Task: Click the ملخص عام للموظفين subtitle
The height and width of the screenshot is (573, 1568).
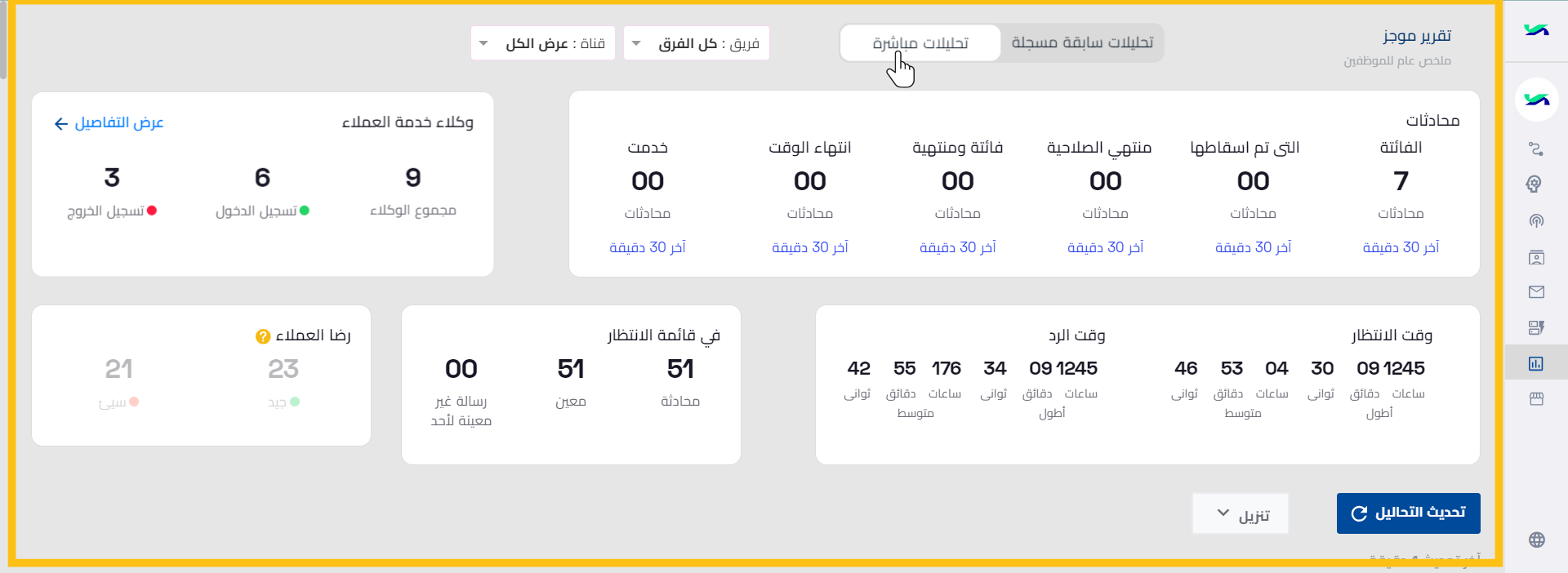Action: coord(1397,61)
